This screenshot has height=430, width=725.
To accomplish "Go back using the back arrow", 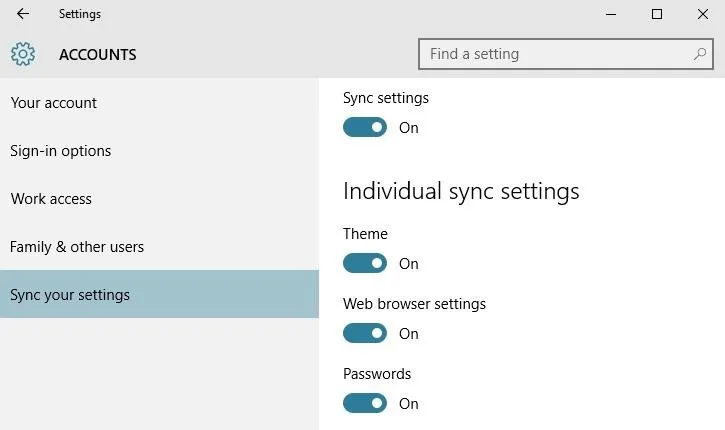I will tap(23, 14).
